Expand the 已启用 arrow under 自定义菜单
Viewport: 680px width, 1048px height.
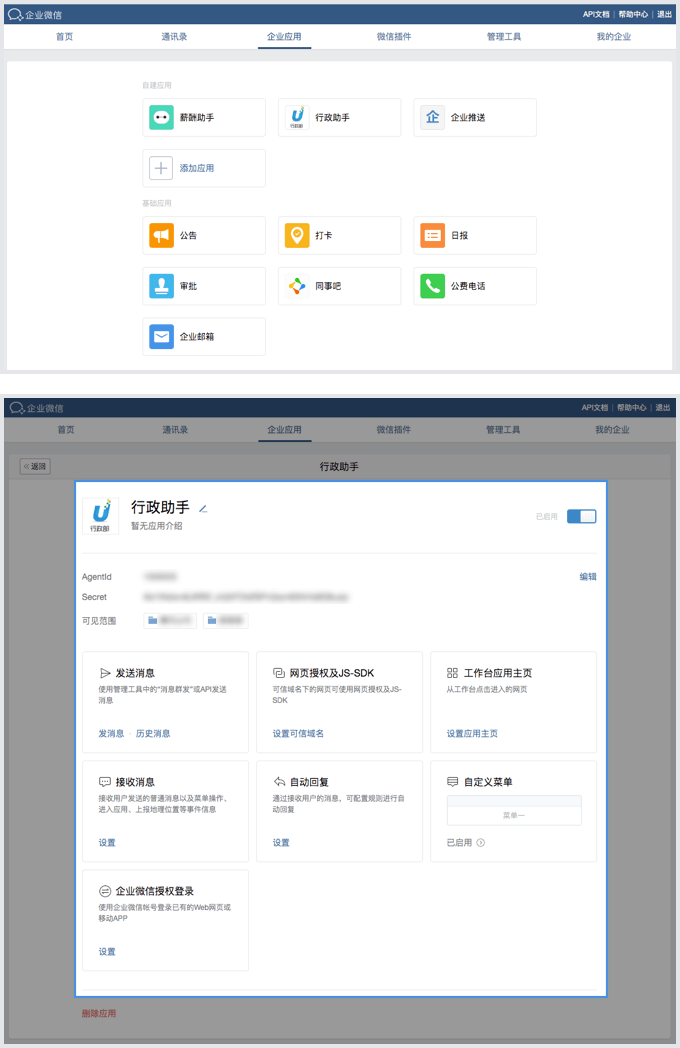coord(480,843)
